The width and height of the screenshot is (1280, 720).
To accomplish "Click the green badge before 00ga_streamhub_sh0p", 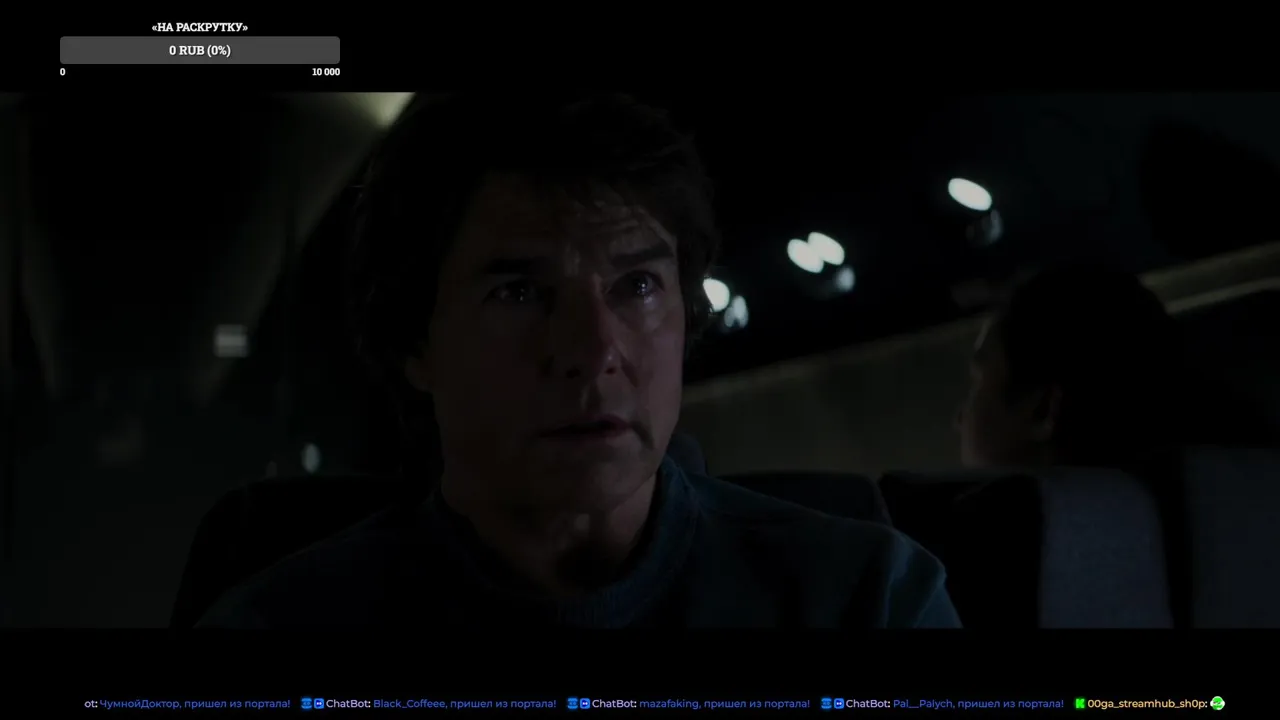I will pyautogui.click(x=1080, y=704).
